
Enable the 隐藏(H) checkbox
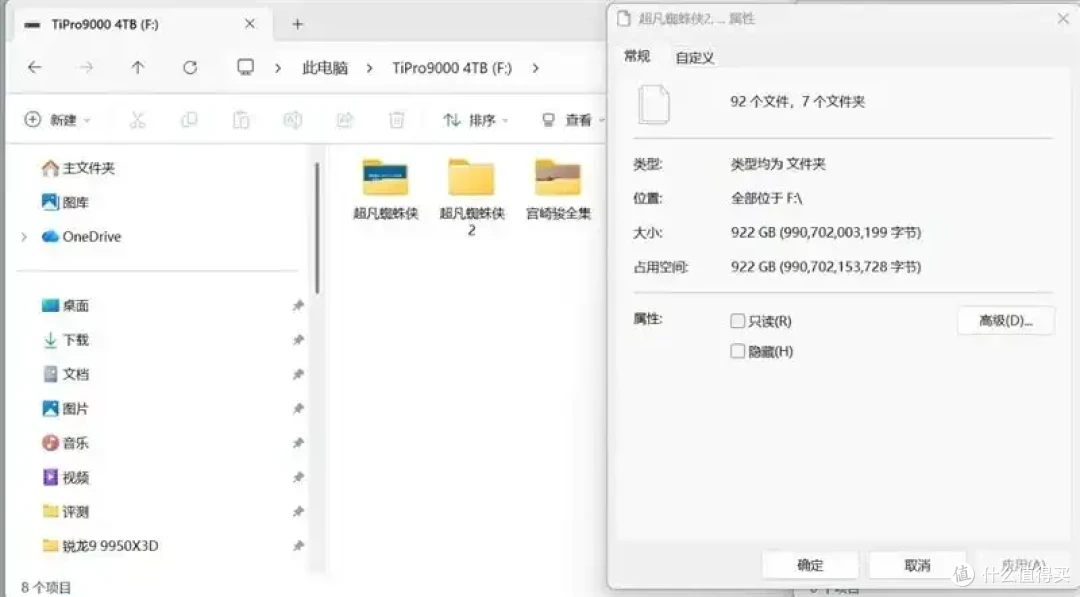point(738,351)
